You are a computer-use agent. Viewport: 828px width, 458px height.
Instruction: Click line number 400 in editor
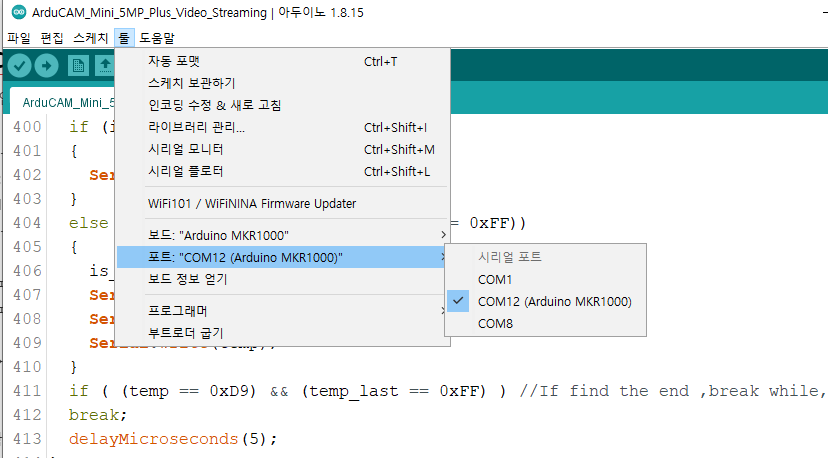point(27,127)
